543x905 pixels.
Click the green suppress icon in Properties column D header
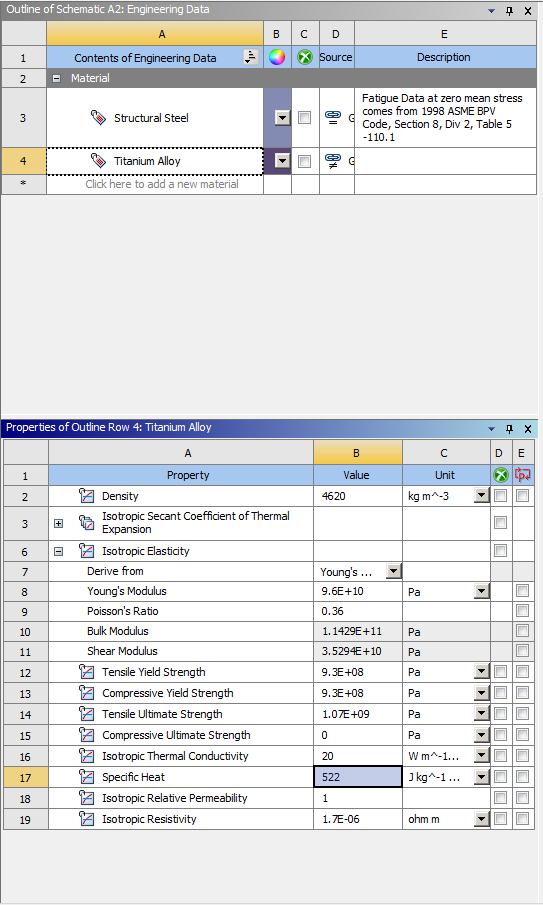click(x=501, y=475)
